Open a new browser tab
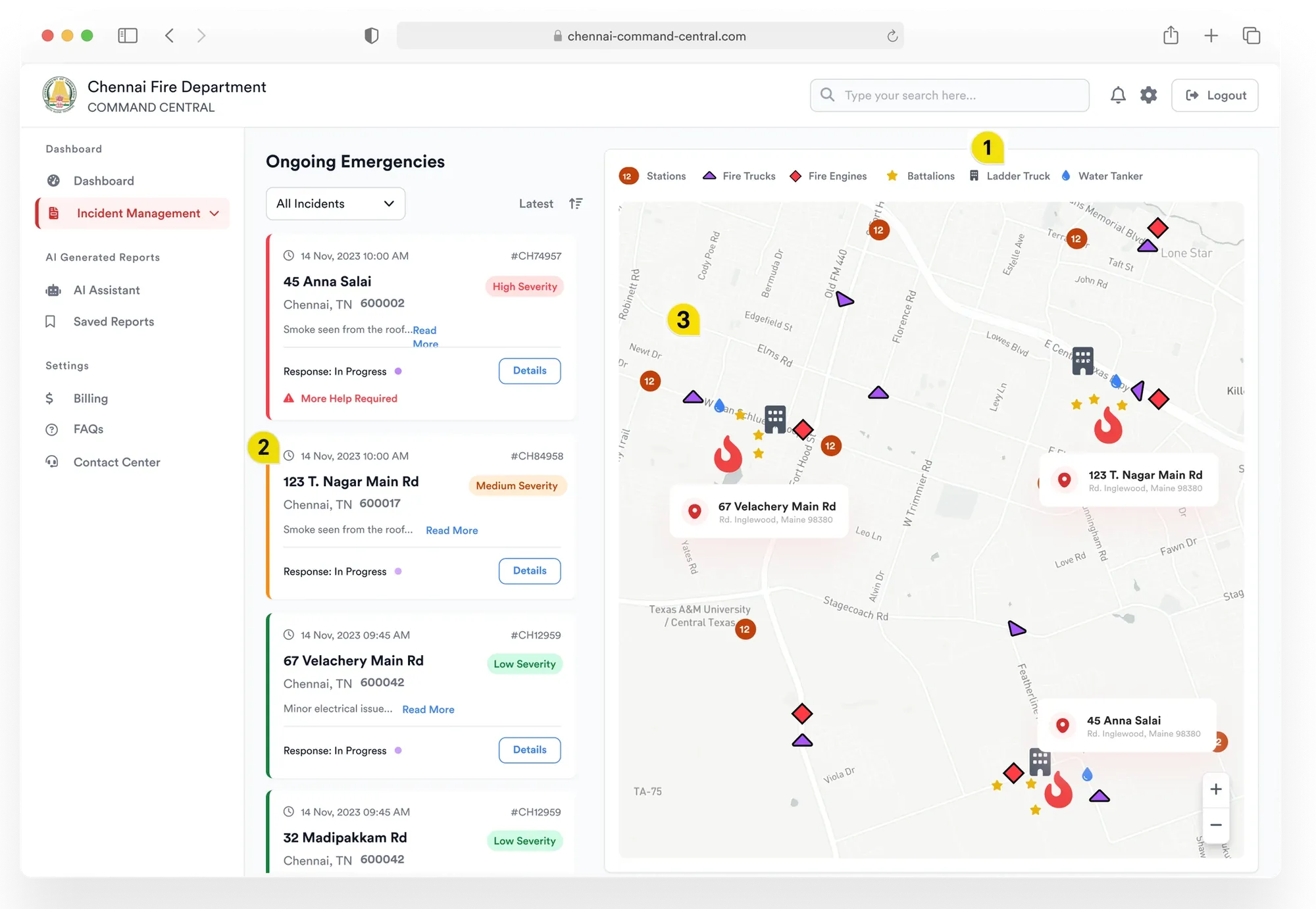The image size is (1316, 909). tap(1211, 36)
